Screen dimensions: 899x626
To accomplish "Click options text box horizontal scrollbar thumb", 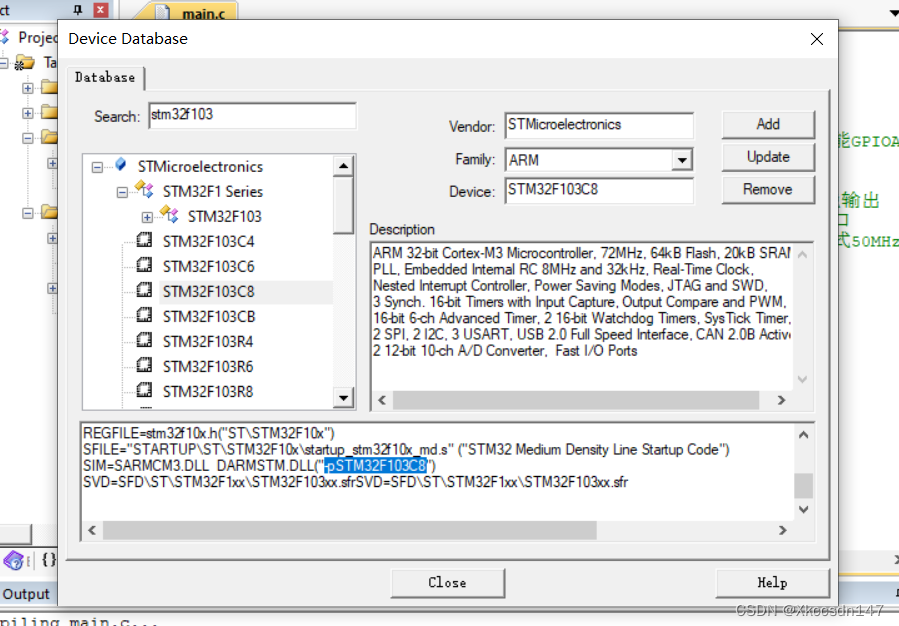I will (x=350, y=530).
